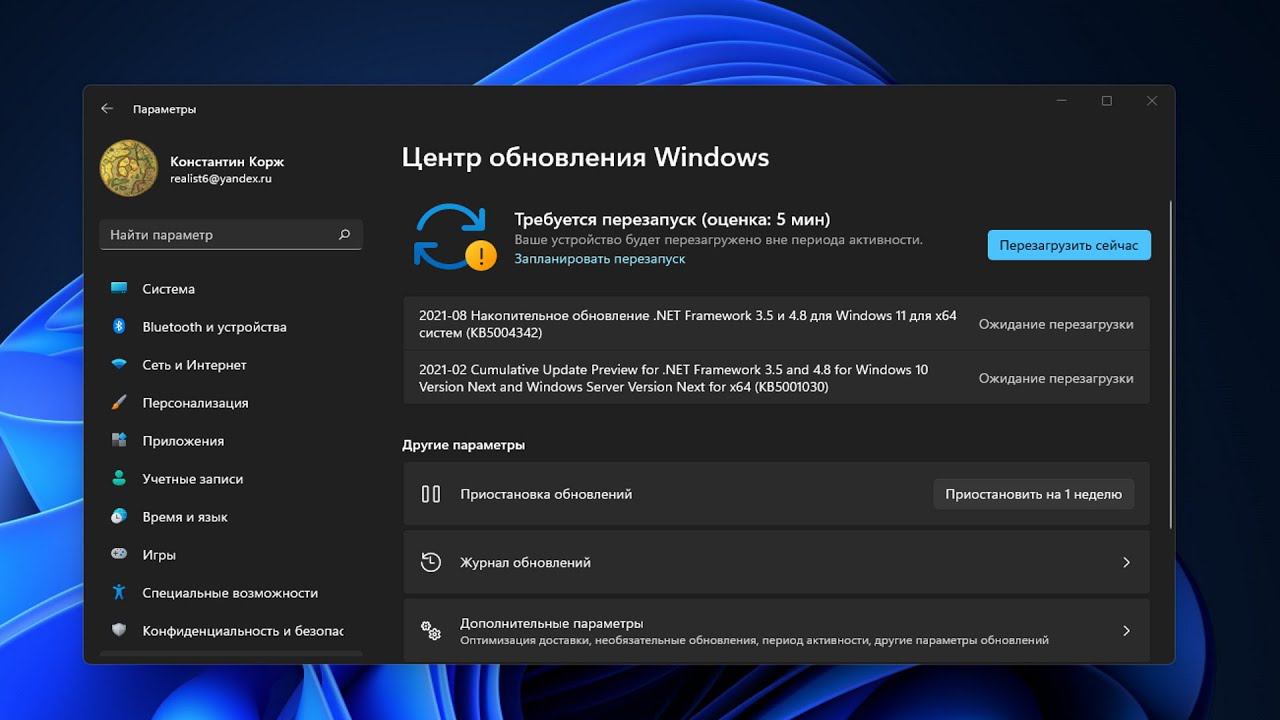Maximize the Settings window
The width and height of the screenshot is (1280, 720).
coord(1107,101)
